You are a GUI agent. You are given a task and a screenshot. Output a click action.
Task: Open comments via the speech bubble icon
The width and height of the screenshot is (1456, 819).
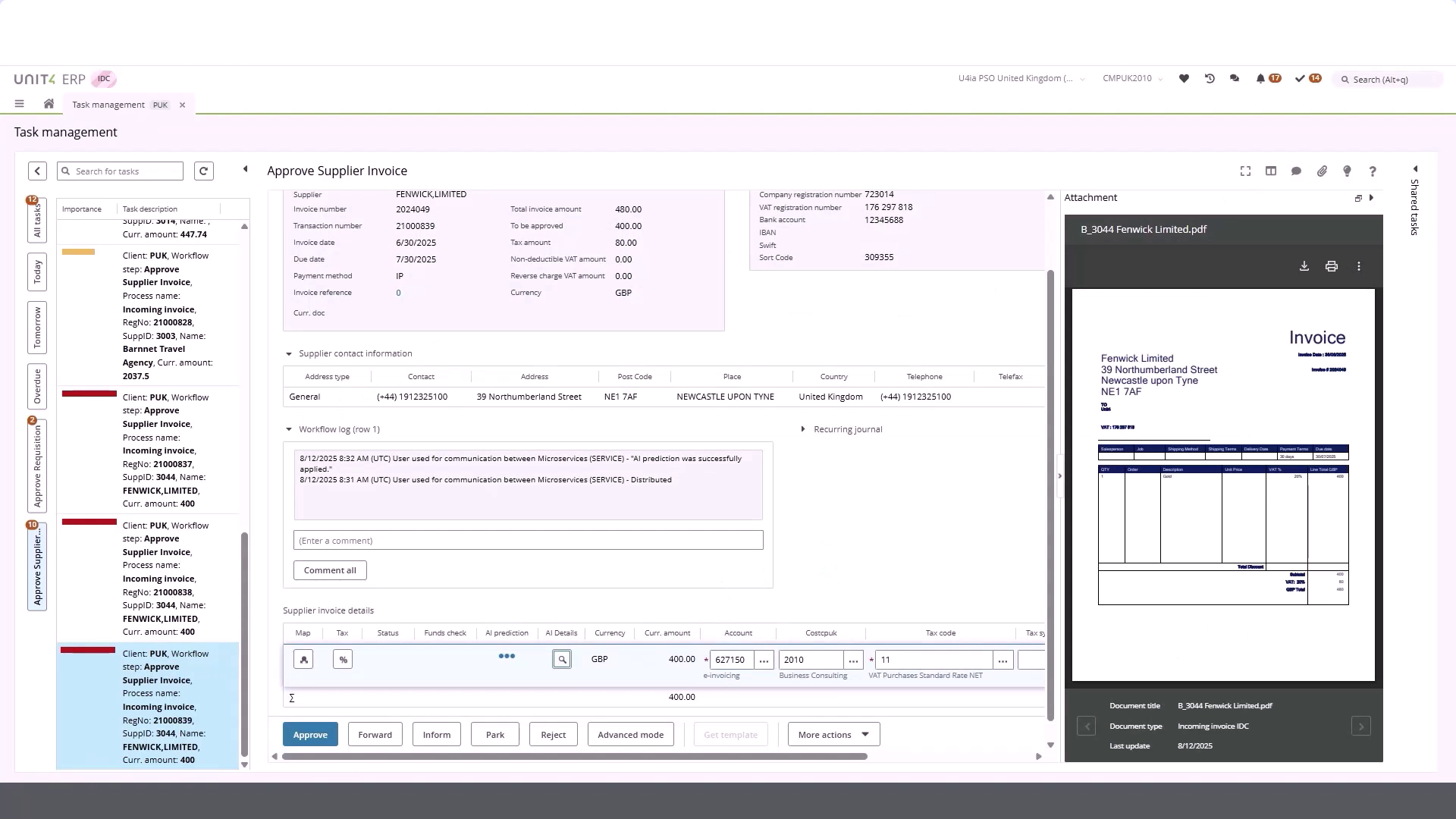click(x=1296, y=171)
